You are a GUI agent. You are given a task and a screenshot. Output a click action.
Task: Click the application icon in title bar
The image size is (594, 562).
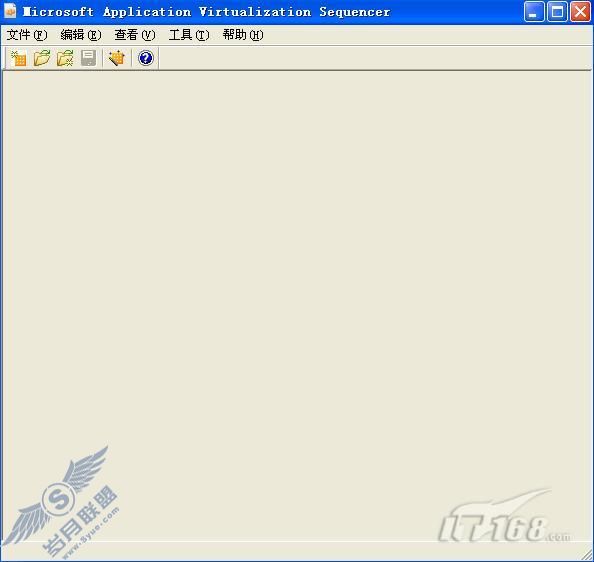click(10, 11)
